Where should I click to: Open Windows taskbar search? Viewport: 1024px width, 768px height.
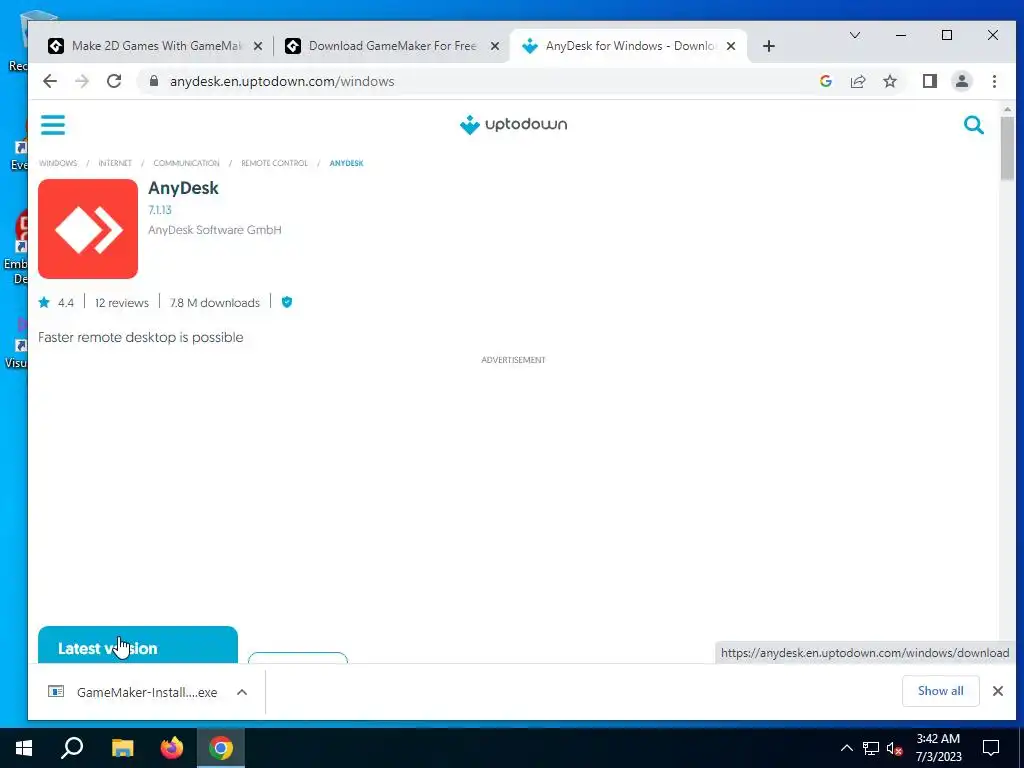(x=72, y=748)
